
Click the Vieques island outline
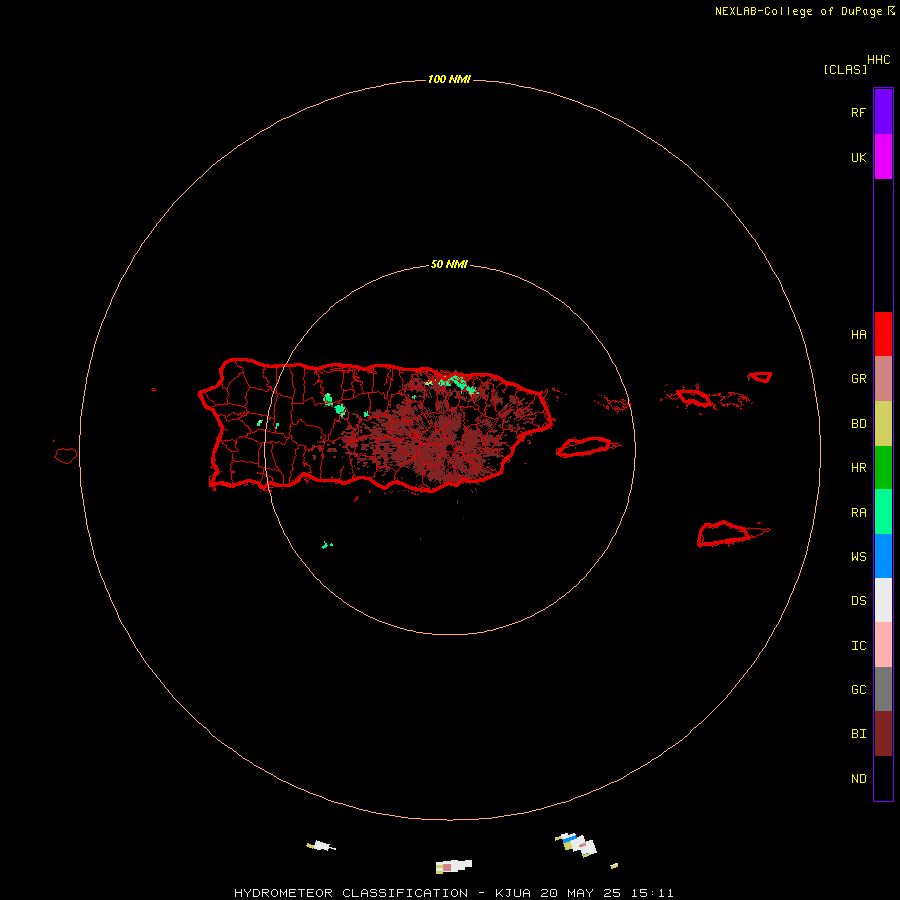click(585, 447)
